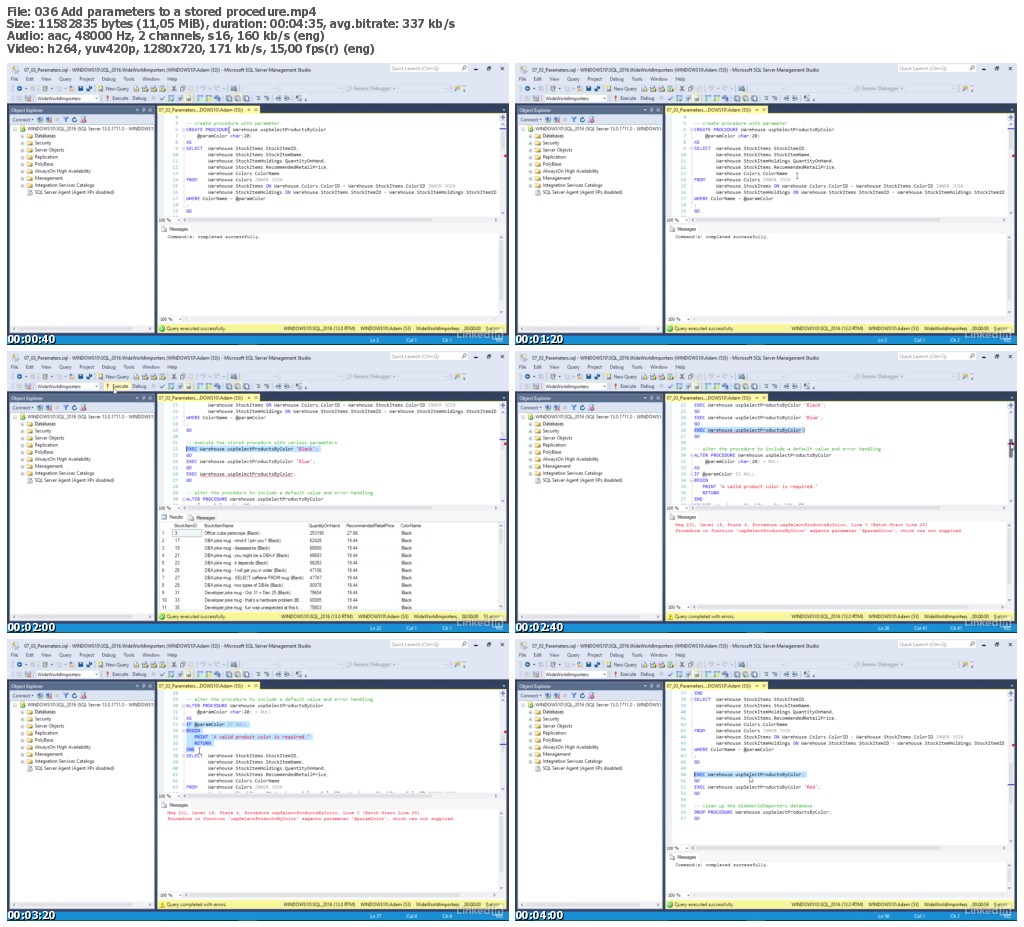The height and width of the screenshot is (927, 1024).
Task: Collapse the WINDOWS10\SQL_2016 server node, 00:03:20 frame
Action: (15, 705)
